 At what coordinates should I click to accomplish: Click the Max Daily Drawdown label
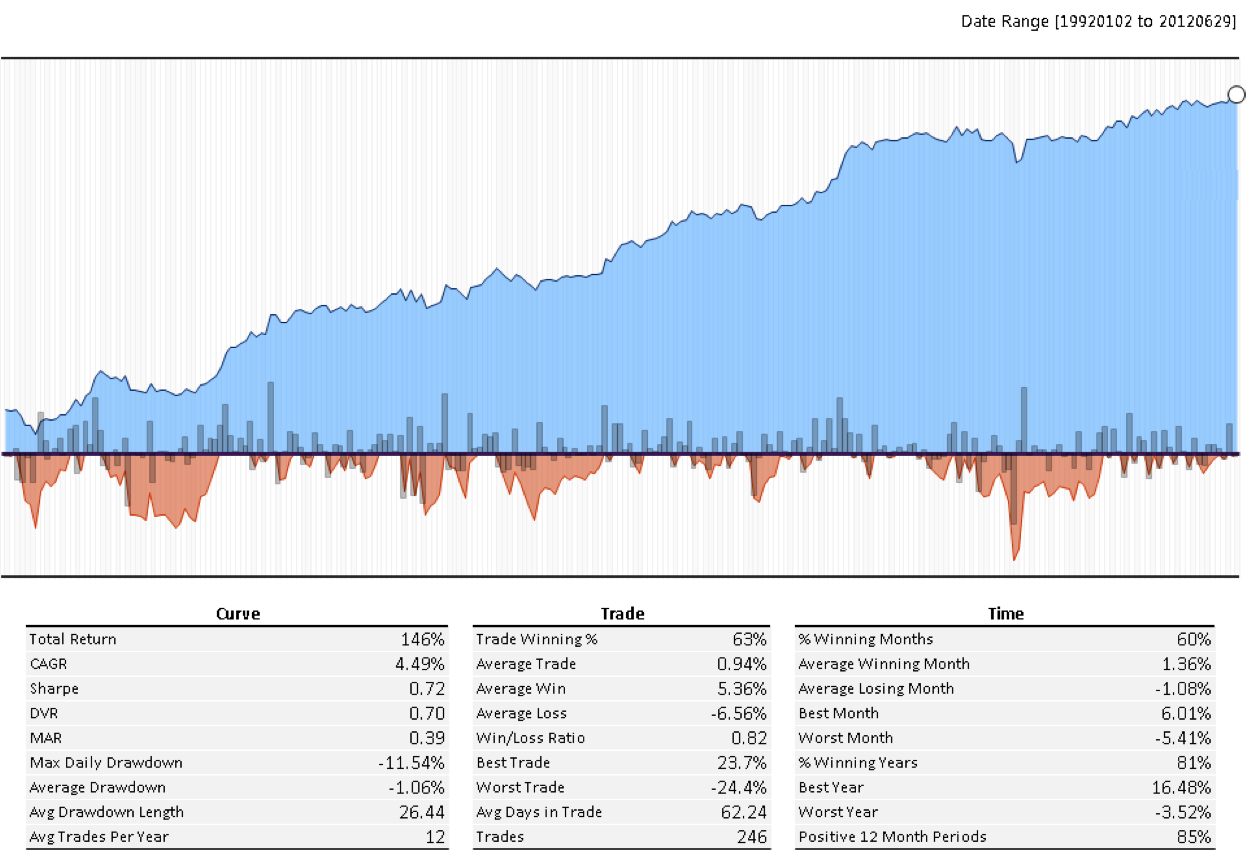coord(106,763)
